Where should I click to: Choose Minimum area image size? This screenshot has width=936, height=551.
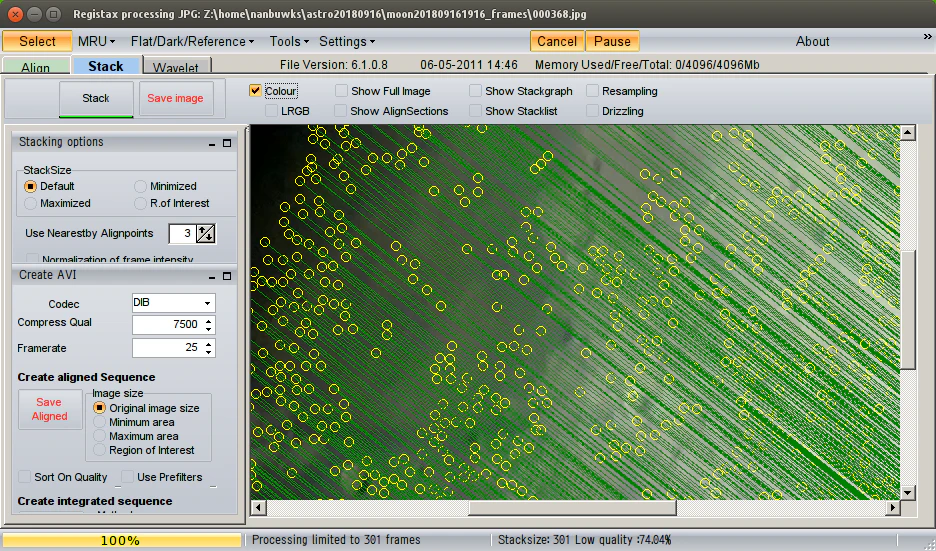pyautogui.click(x=100, y=422)
